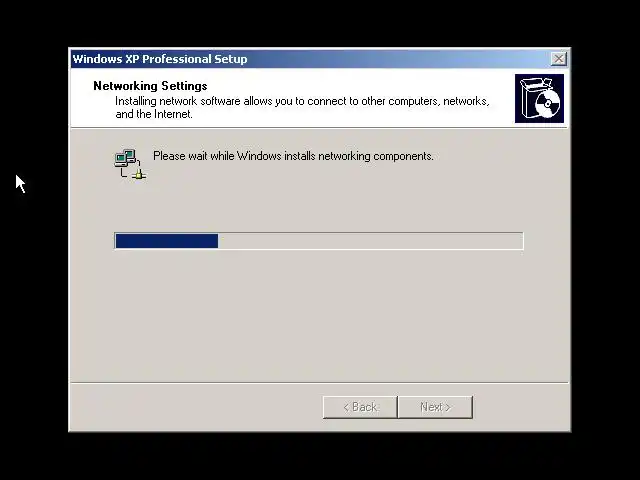Image resolution: width=640 pixels, height=480 pixels.
Task: Close the Windows XP Professional Setup dialog
Action: click(558, 59)
